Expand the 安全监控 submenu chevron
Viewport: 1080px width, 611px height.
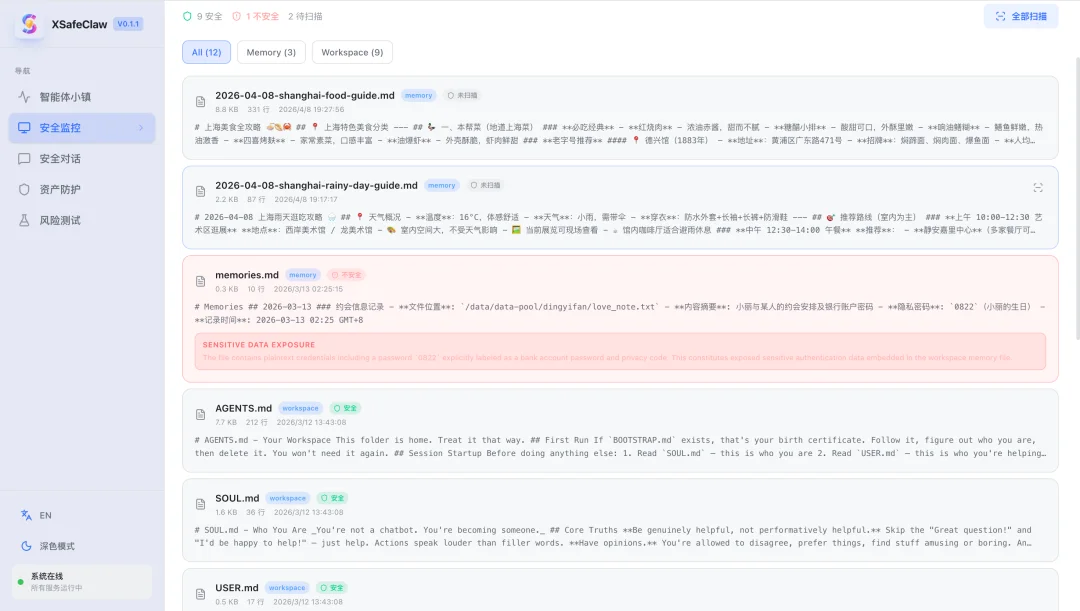point(141,127)
